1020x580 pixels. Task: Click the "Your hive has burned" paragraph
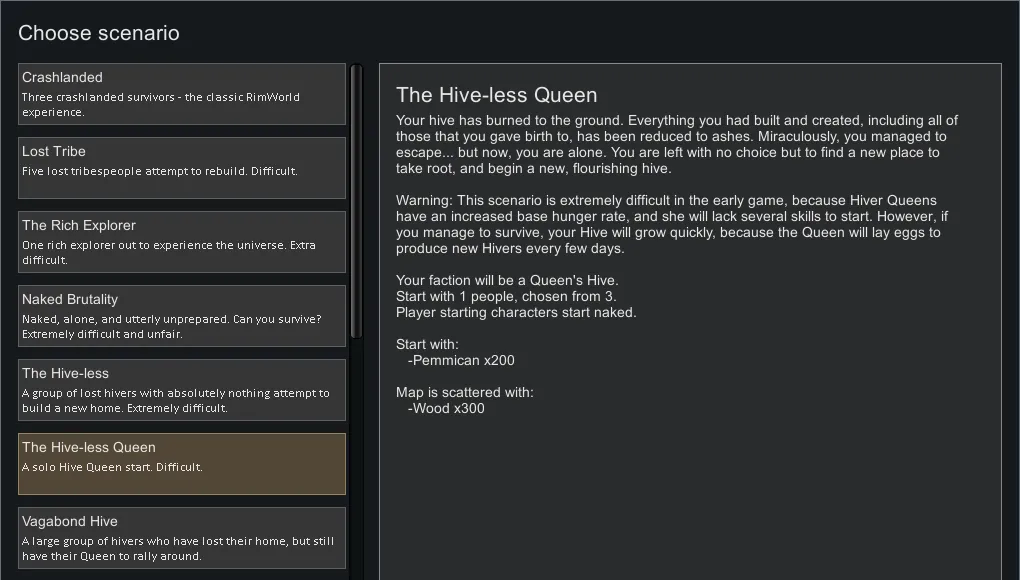click(x=676, y=144)
